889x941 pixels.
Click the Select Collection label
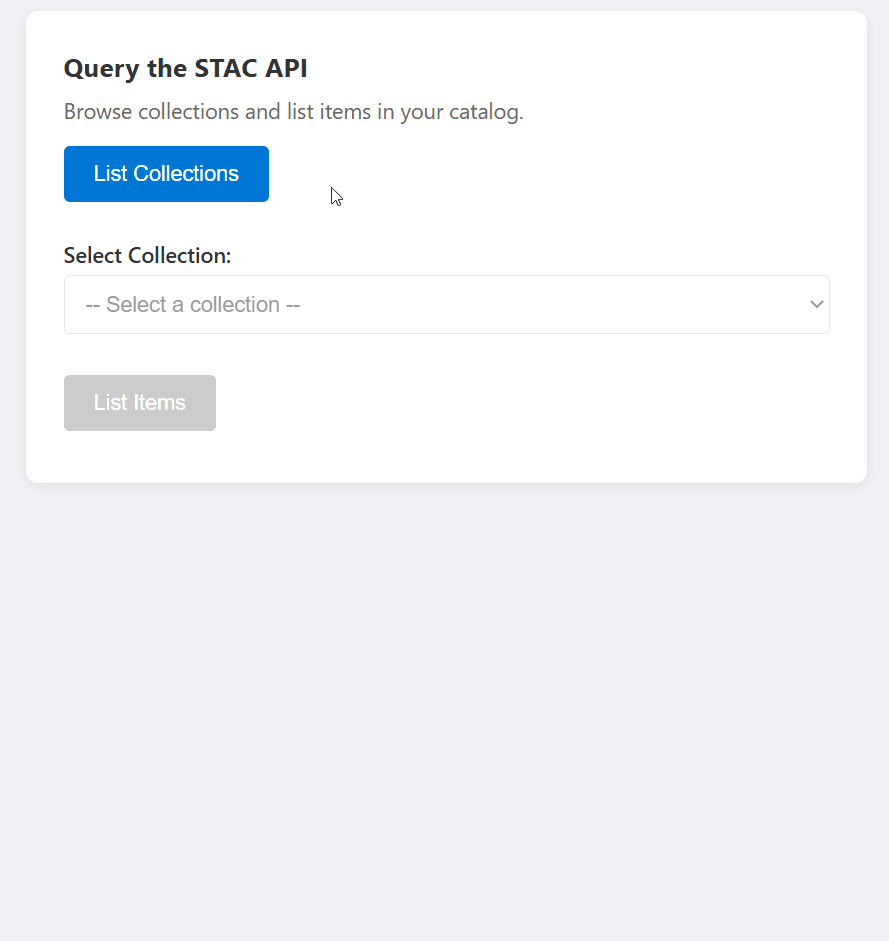tap(147, 256)
